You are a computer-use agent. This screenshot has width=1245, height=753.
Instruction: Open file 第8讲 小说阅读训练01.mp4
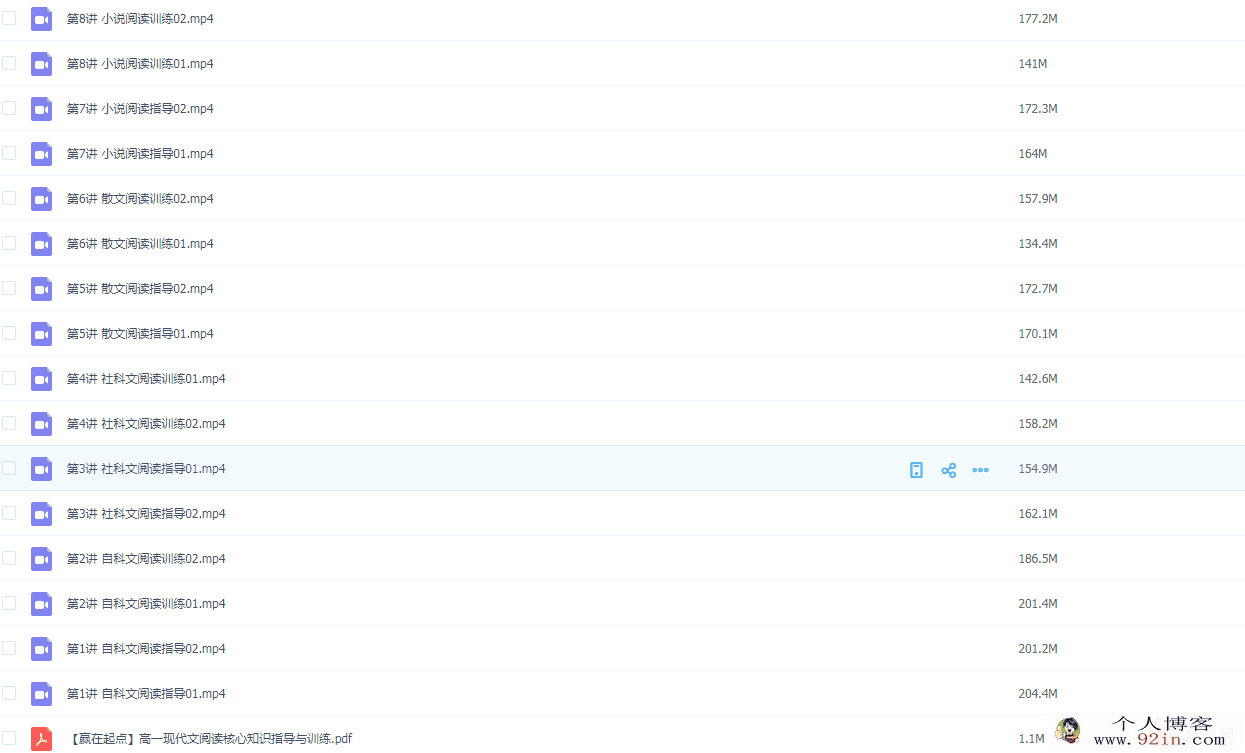[x=140, y=64]
